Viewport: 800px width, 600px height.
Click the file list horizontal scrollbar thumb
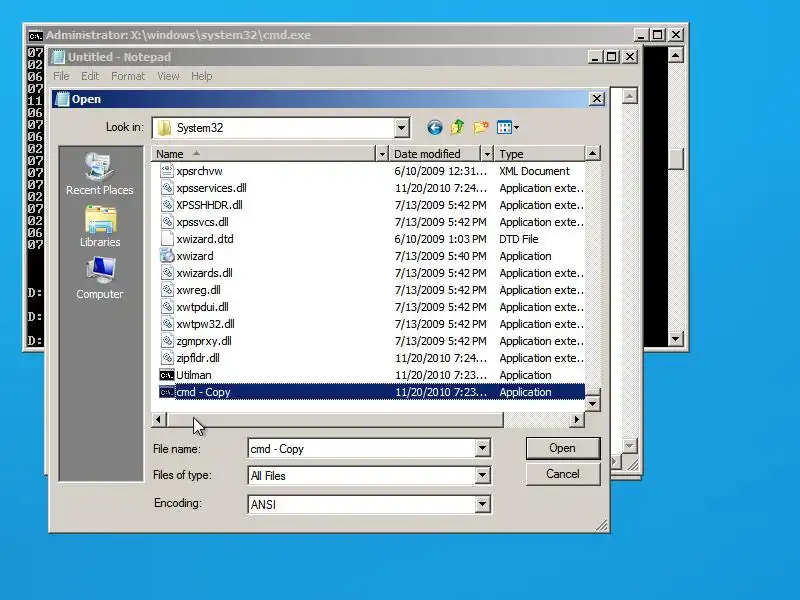click(334, 419)
